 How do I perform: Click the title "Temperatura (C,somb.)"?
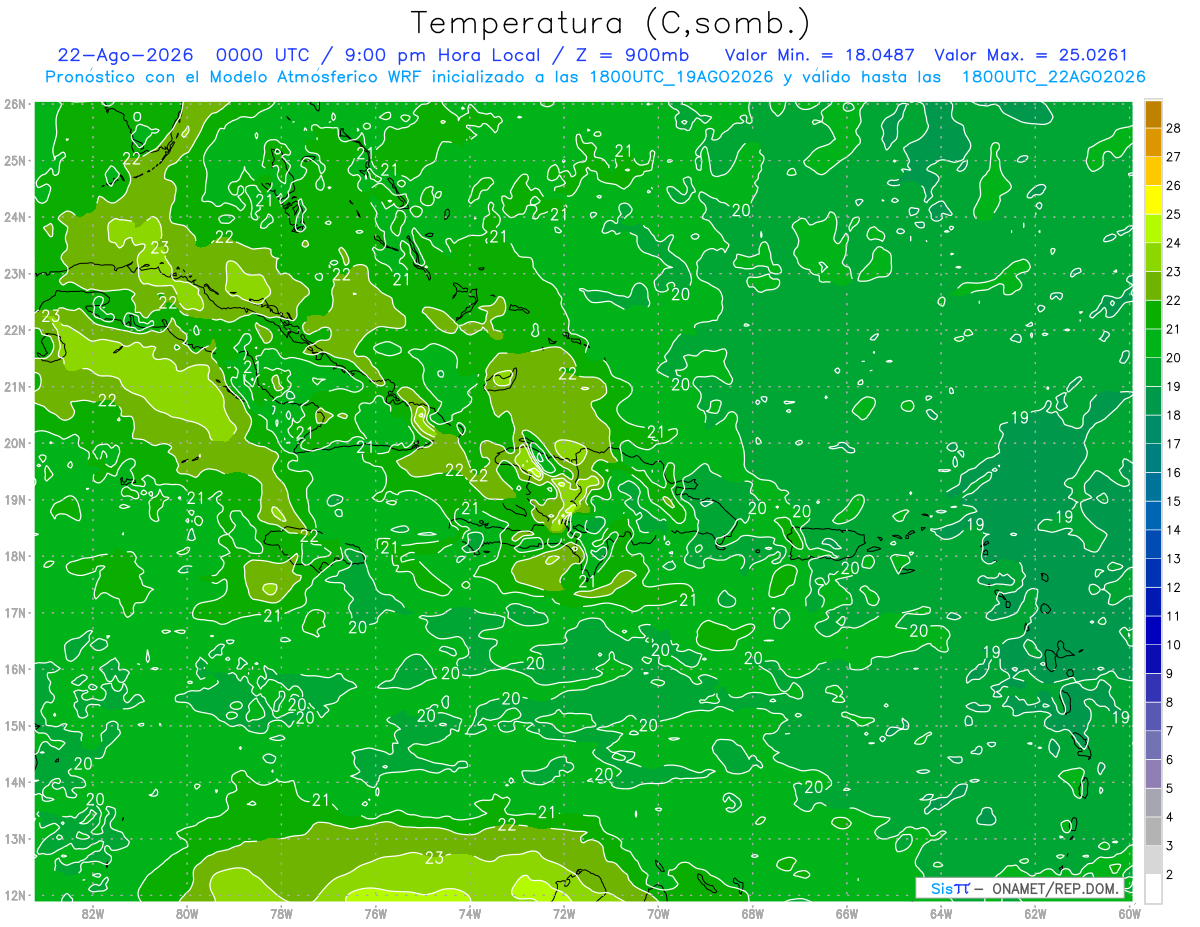(610, 23)
